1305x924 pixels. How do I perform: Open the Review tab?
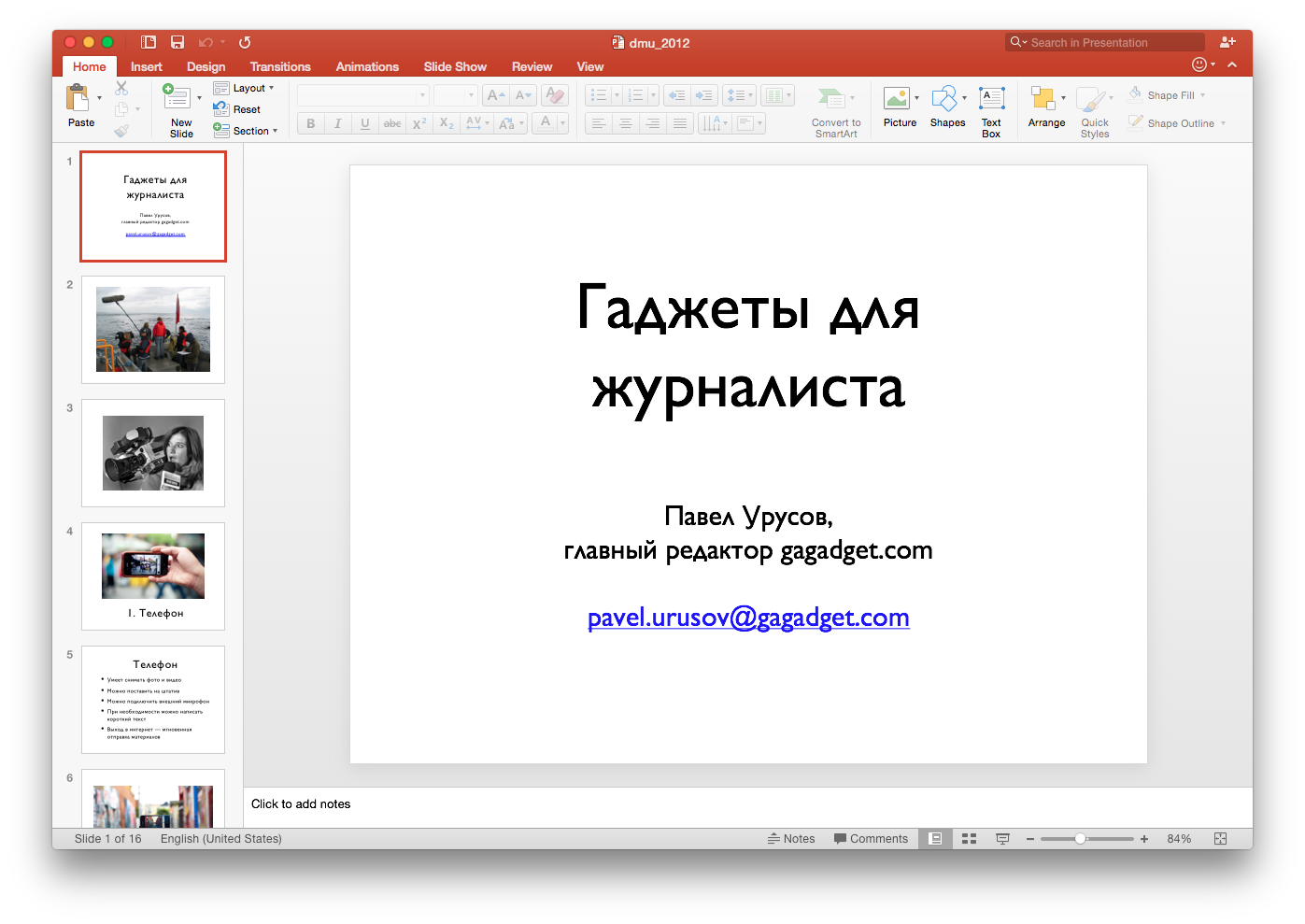coord(532,66)
